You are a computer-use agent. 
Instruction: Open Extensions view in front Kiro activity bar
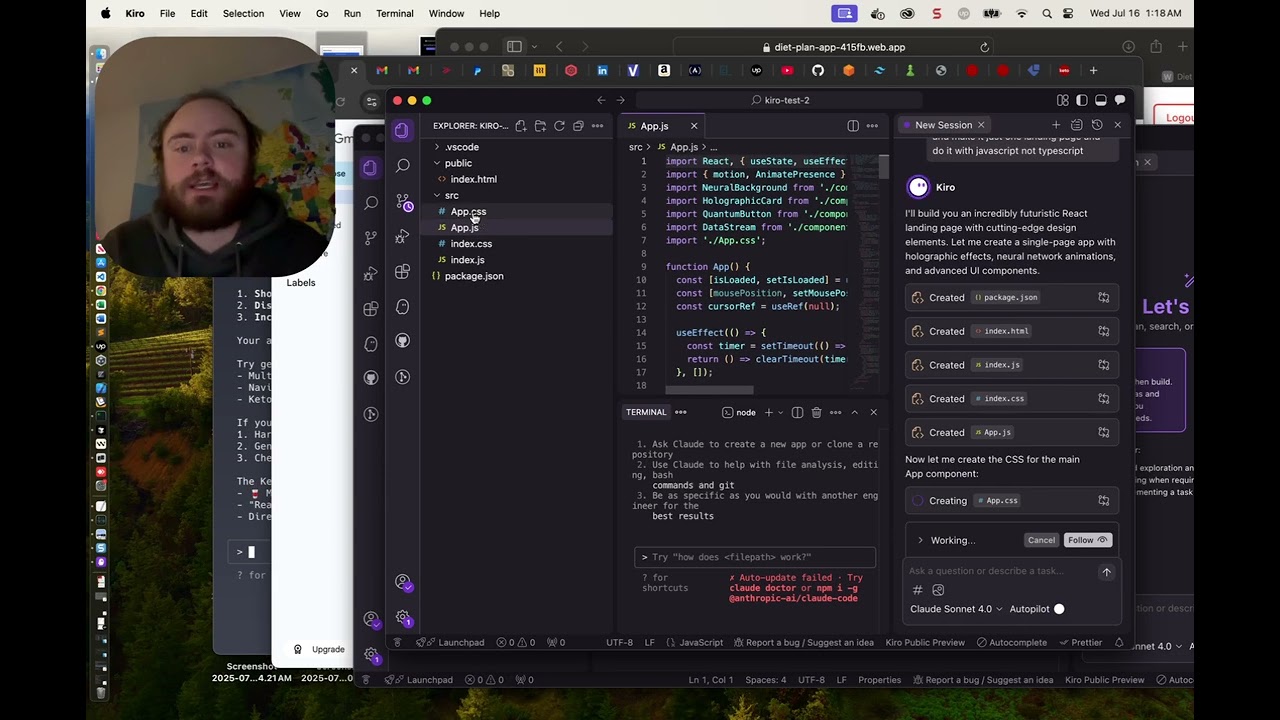pyautogui.click(x=402, y=271)
